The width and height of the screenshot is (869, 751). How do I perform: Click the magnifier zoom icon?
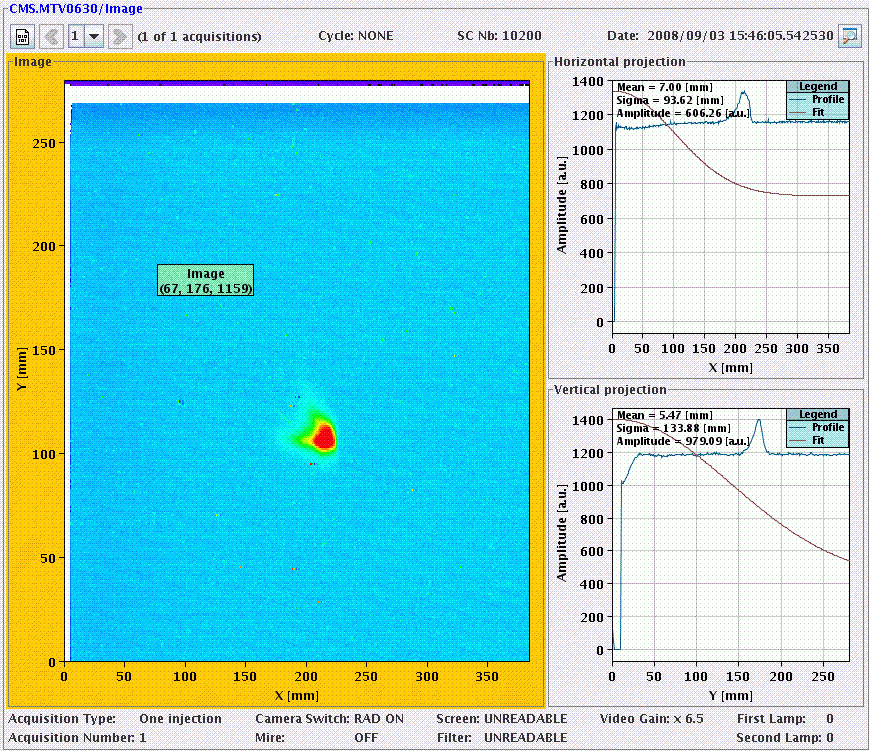point(849,37)
